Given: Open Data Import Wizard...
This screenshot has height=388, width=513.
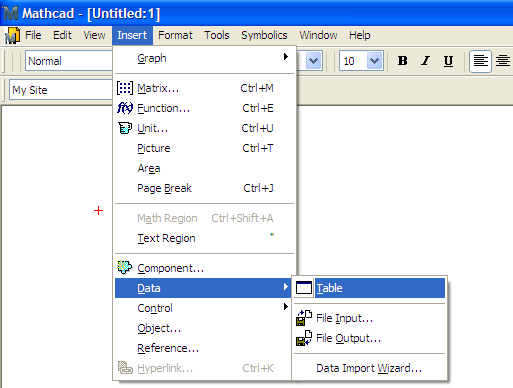Looking at the screenshot, I should [369, 368].
